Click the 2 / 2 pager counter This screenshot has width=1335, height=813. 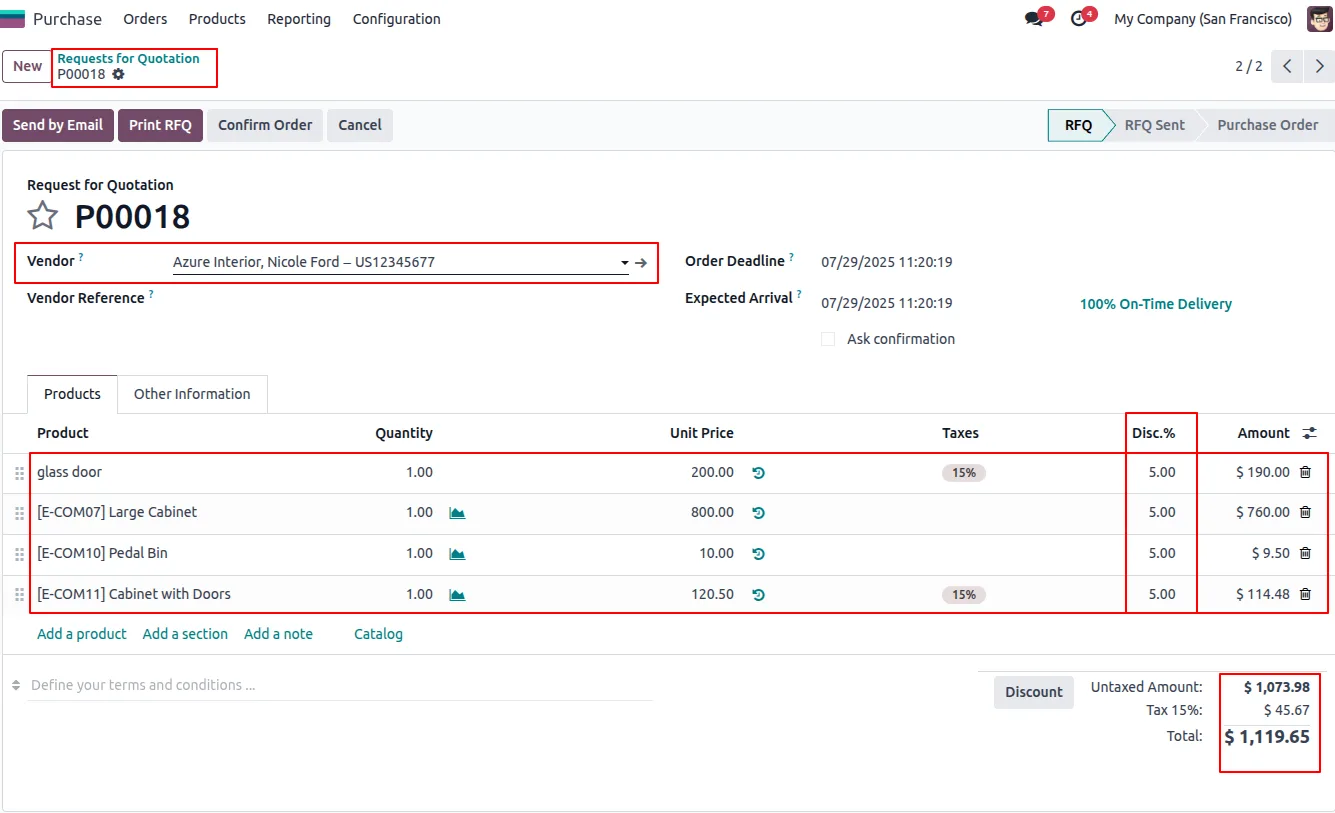[x=1248, y=66]
